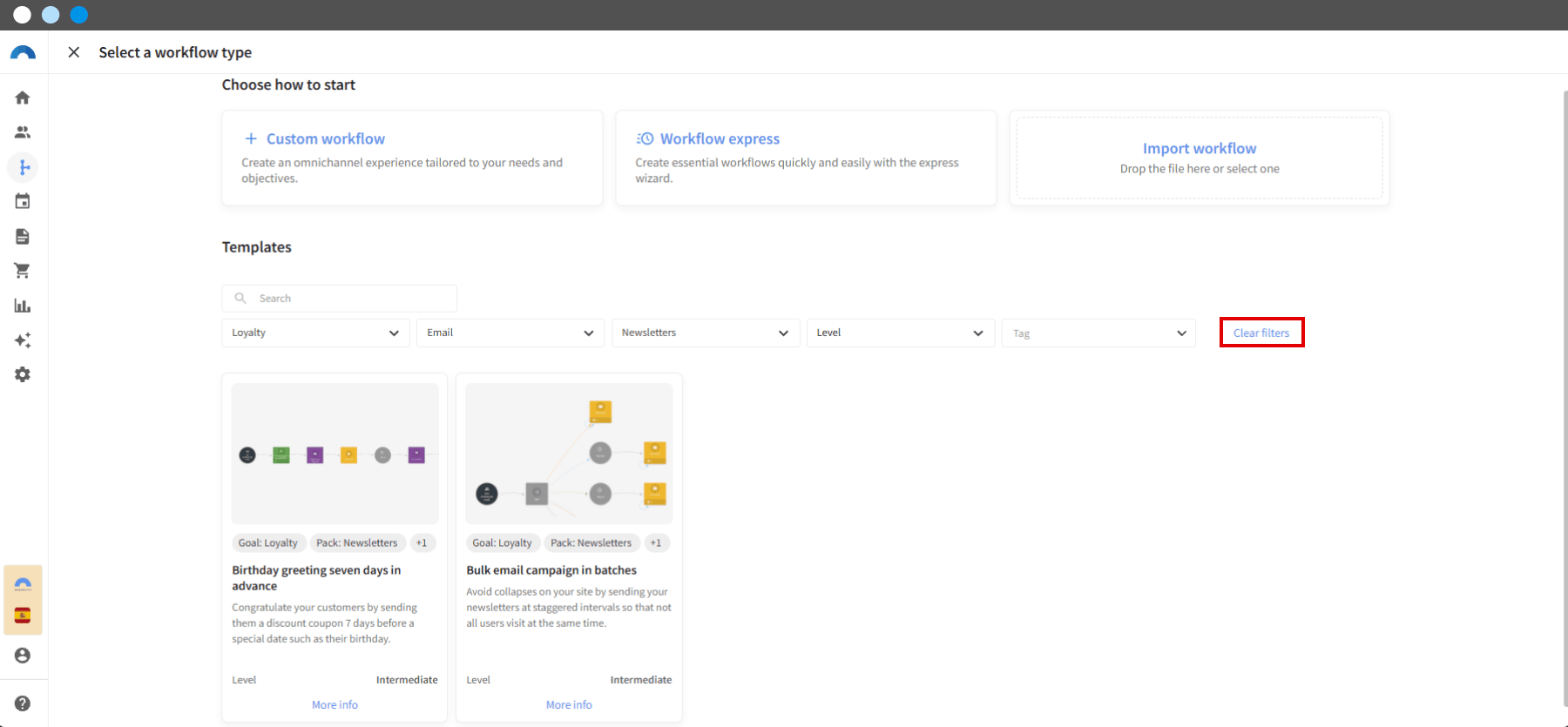Click 'Pack: Newsletters' tag on Bulk email card
The height and width of the screenshot is (727, 1568).
[591, 542]
